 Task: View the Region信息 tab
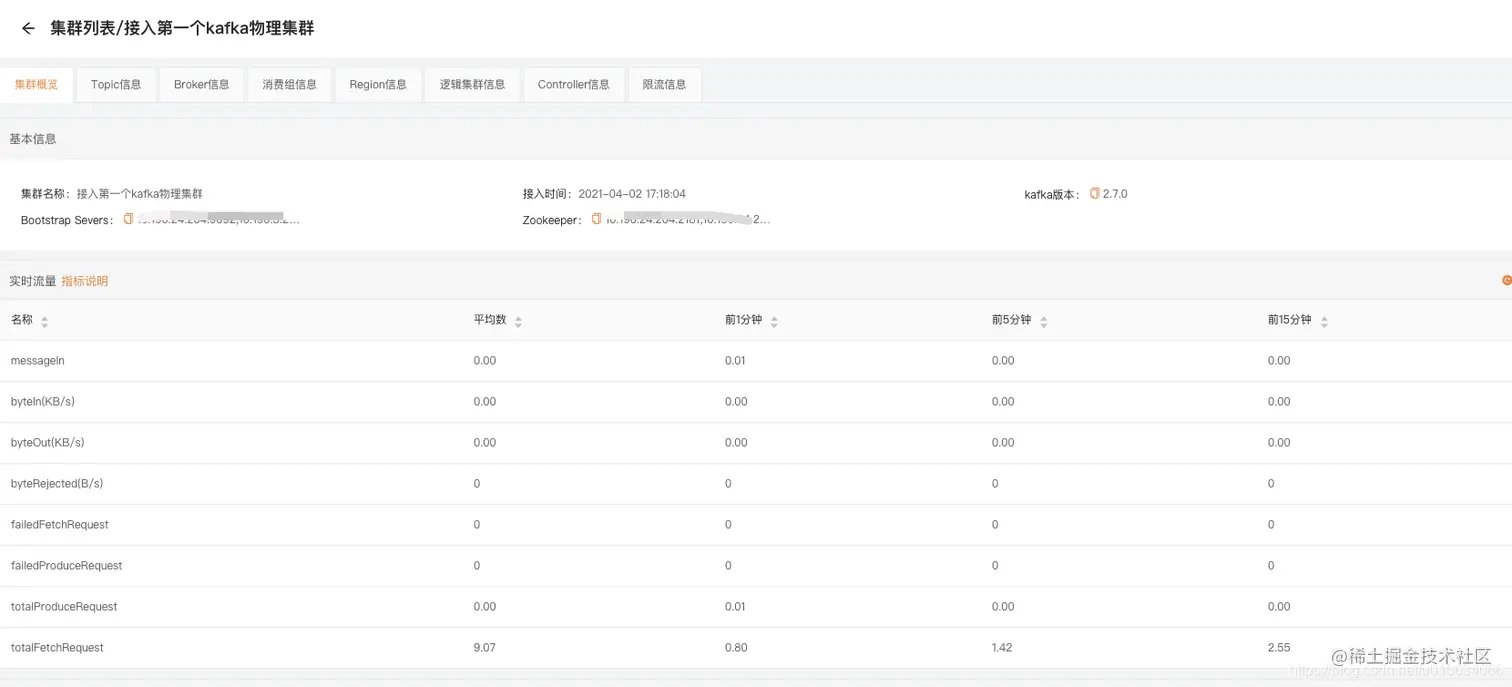point(378,84)
